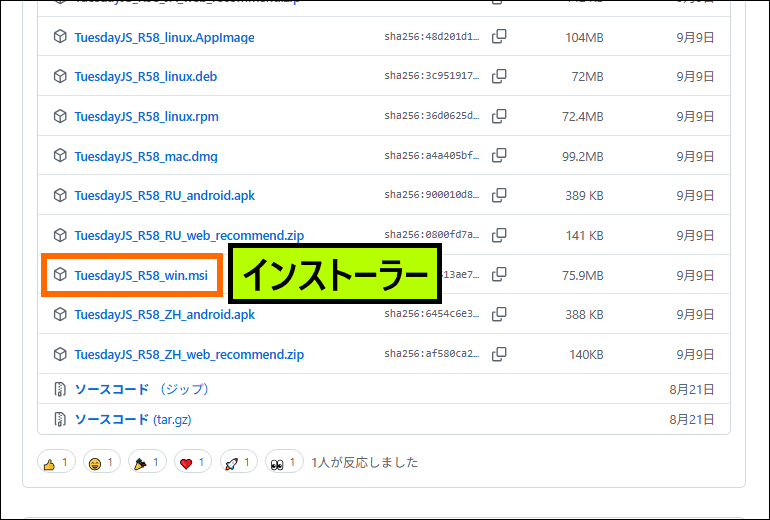Copy SHA256 hash for TuesdayJS_R58_RU_android.apk
Viewport: 770px width, 520px height.
click(x=499, y=195)
